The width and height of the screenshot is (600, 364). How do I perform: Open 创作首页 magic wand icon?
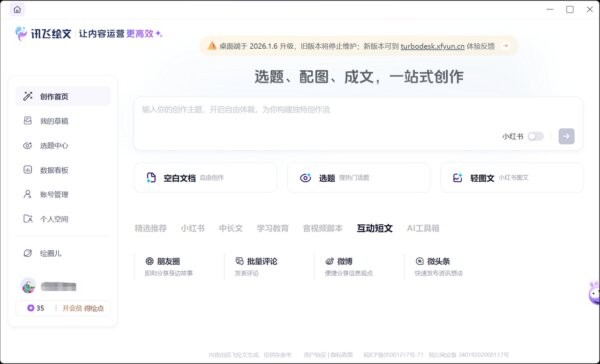tap(28, 96)
